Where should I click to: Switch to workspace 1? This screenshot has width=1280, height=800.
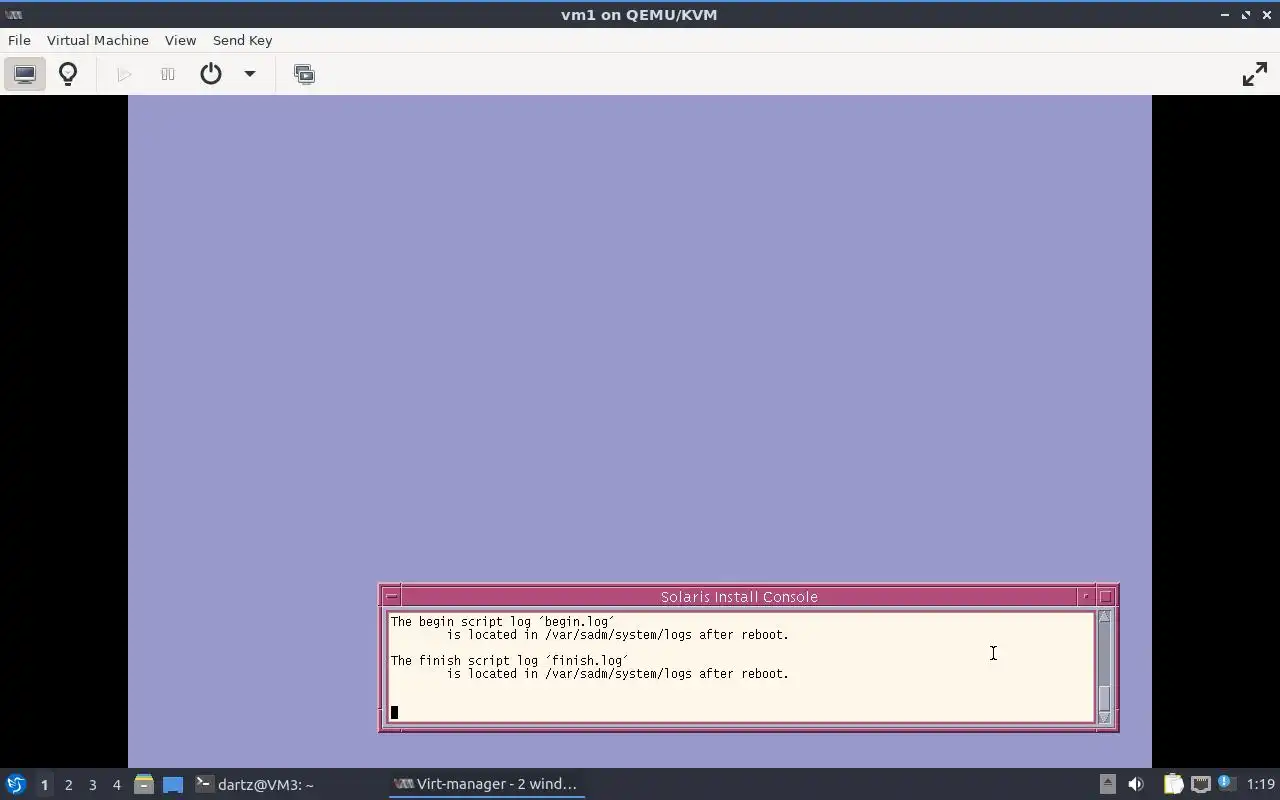pyautogui.click(x=44, y=785)
